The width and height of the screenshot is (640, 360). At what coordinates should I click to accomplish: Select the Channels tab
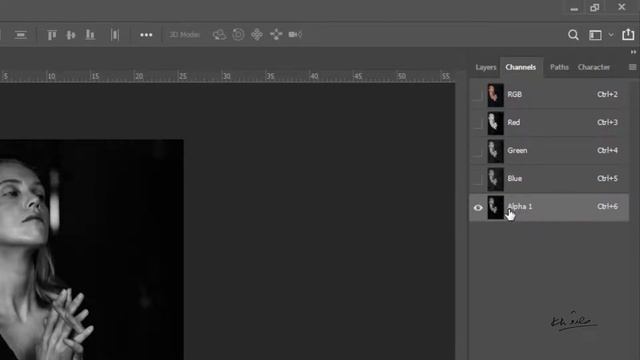(x=520, y=67)
